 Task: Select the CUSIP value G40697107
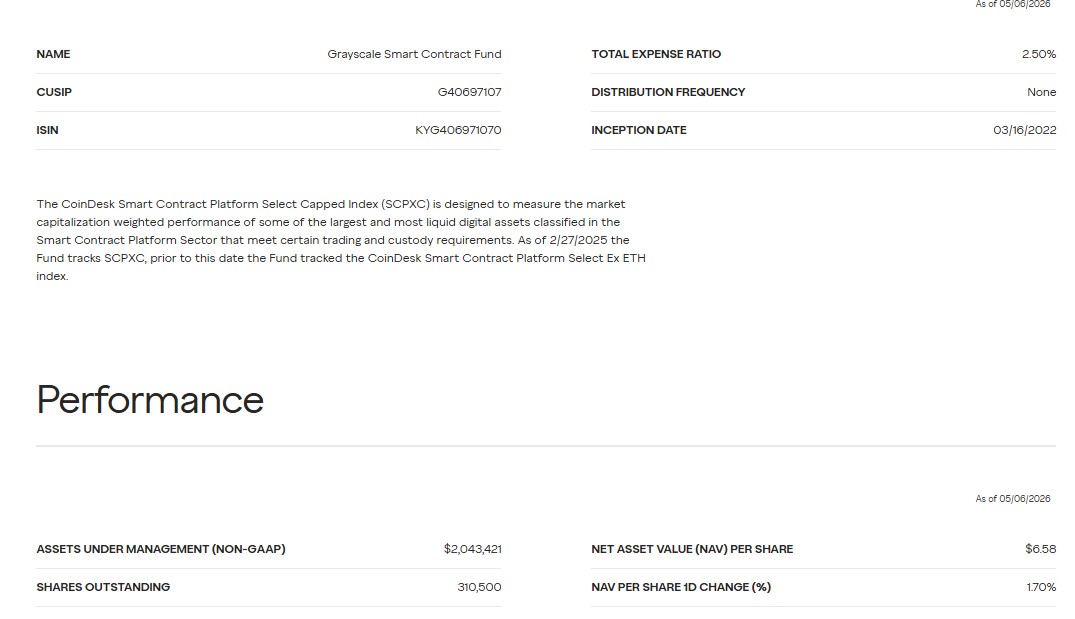470,92
